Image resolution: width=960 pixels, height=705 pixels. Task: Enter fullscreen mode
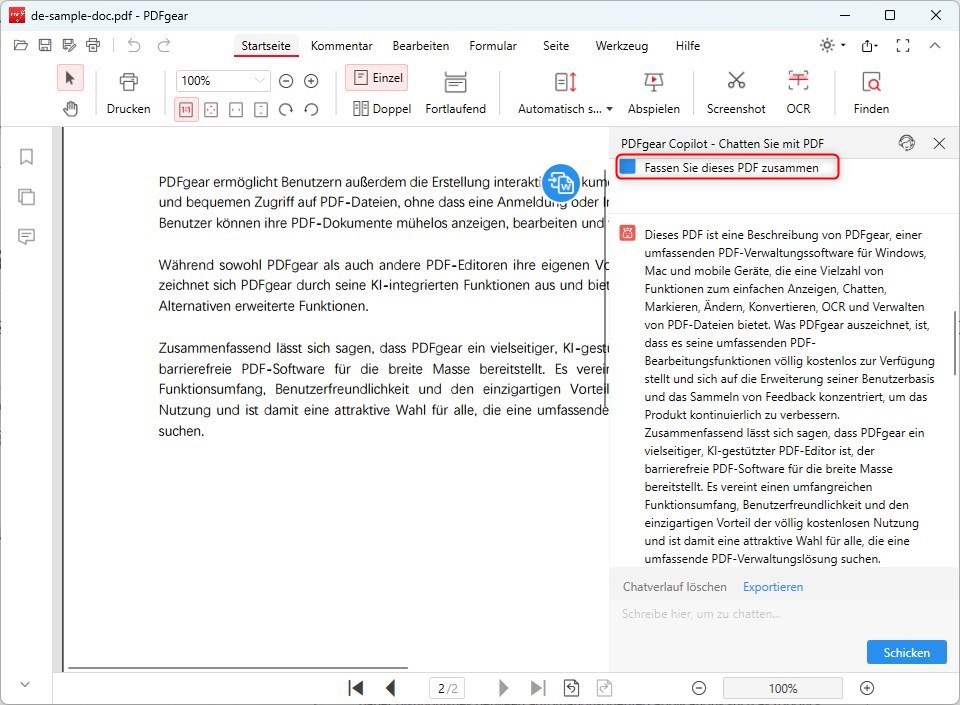point(902,45)
